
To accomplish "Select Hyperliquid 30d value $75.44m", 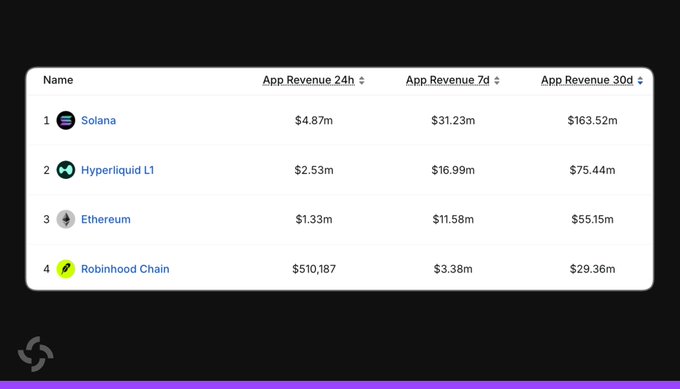I will coord(592,170).
